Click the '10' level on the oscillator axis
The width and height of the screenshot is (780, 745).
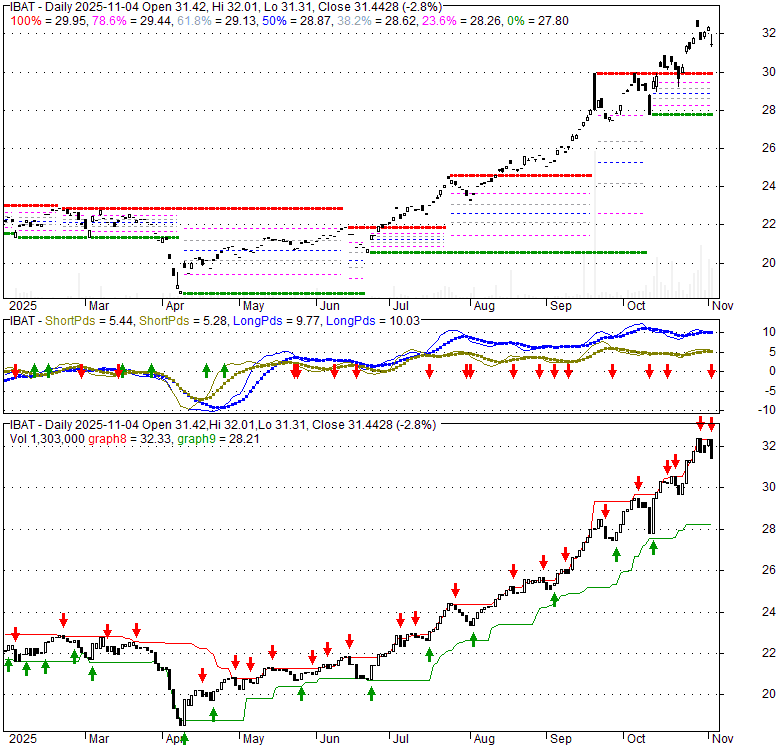click(769, 332)
